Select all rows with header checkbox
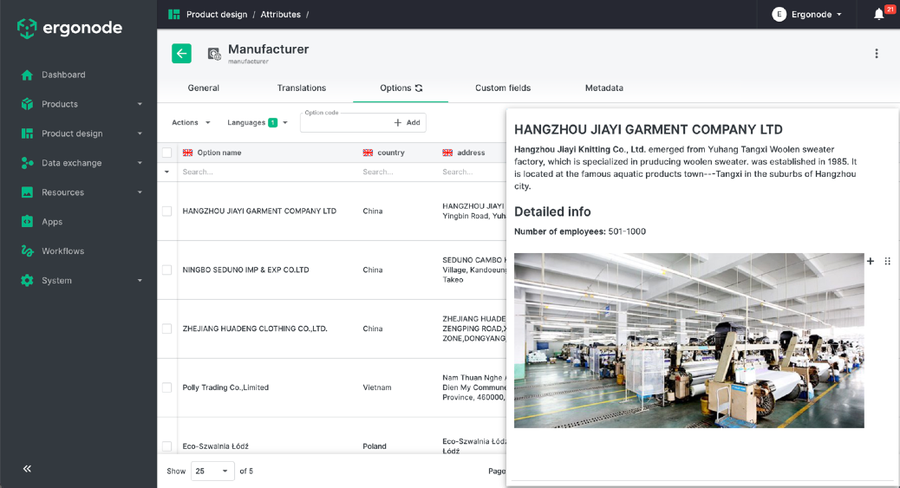 (x=167, y=153)
